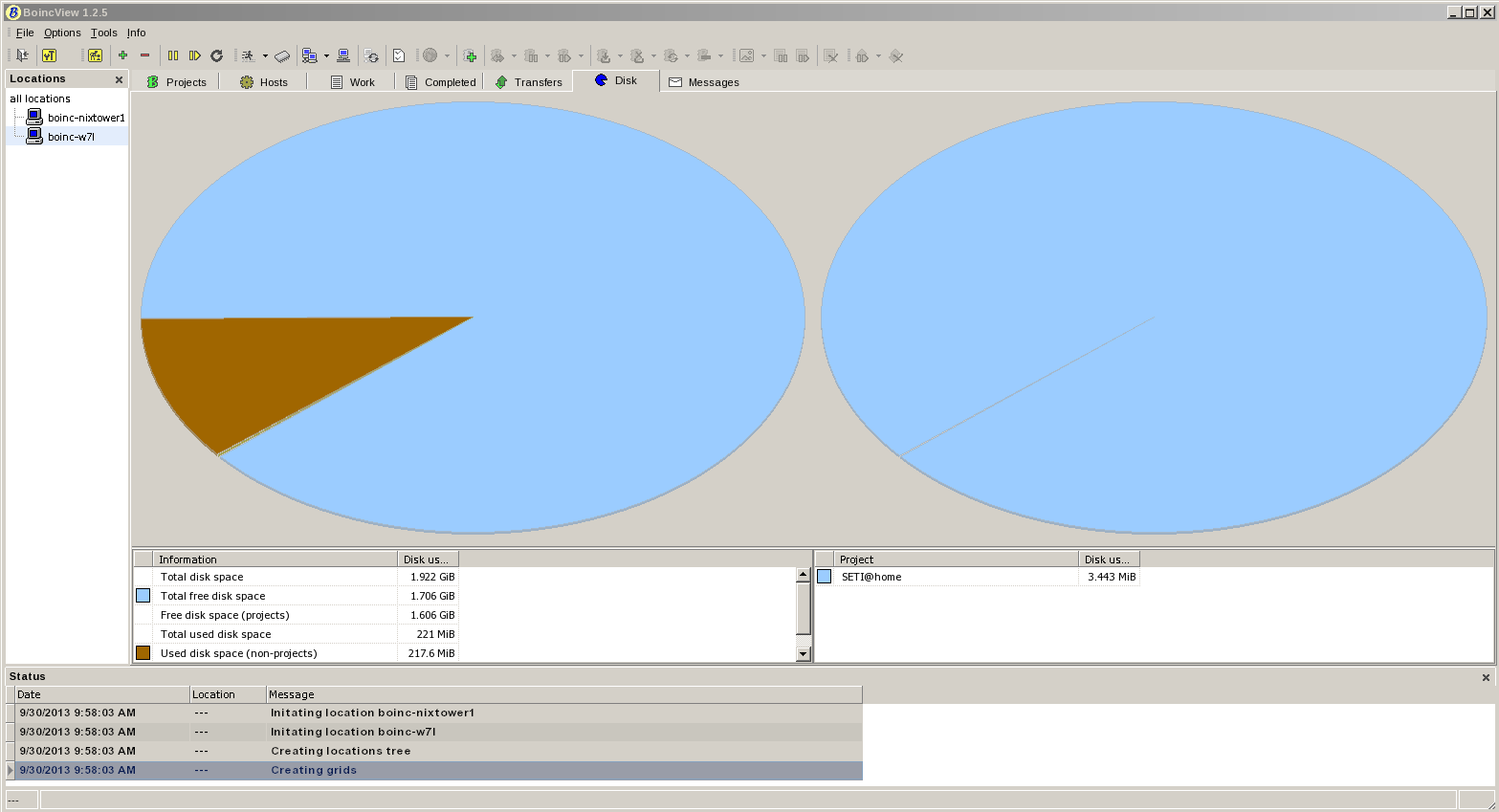Click the networked computers icon
Viewport: 1499px width, 812px height.
tap(309, 55)
